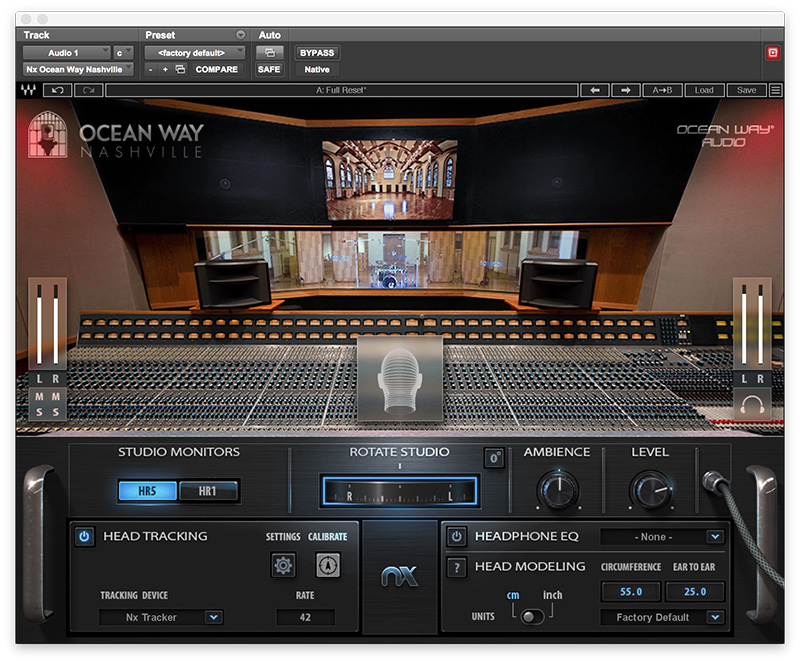The width and height of the screenshot is (800, 663).
Task: Click the Ocean Way Nashville church logo
Action: click(x=47, y=134)
